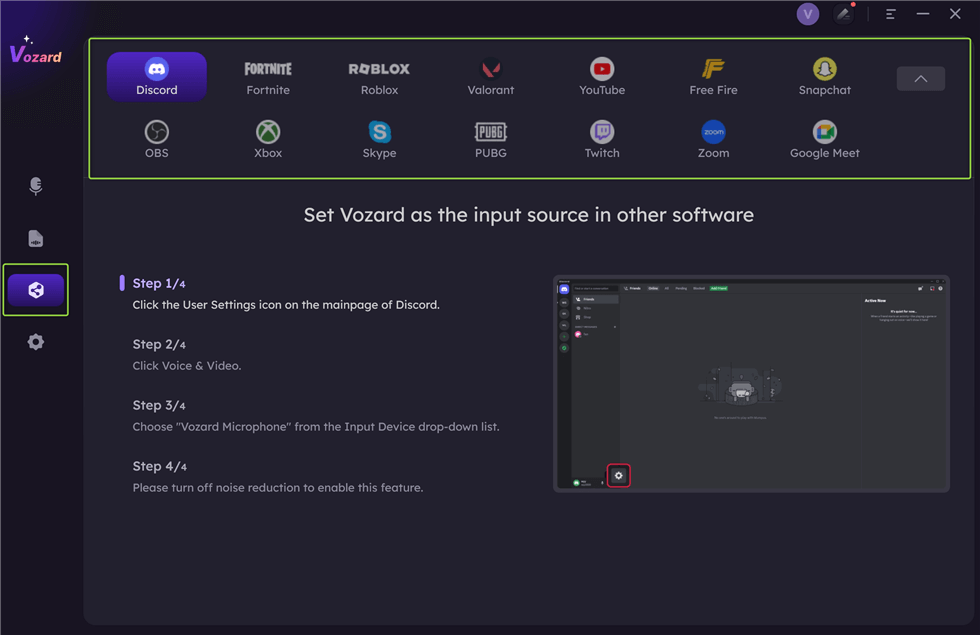
Task: Select the OBS app icon
Action: click(x=157, y=140)
